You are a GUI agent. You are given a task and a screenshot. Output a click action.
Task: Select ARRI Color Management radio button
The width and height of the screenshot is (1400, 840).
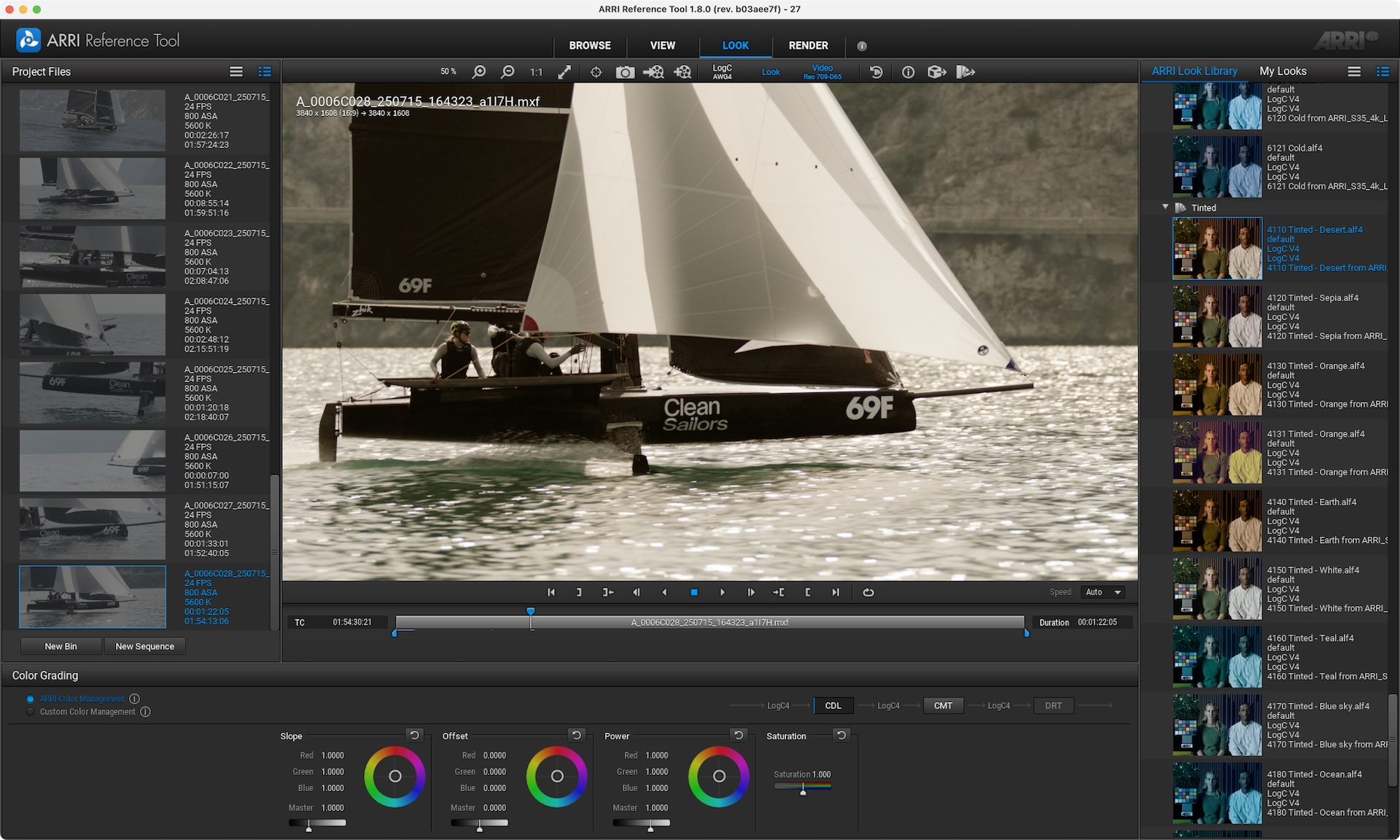point(31,699)
